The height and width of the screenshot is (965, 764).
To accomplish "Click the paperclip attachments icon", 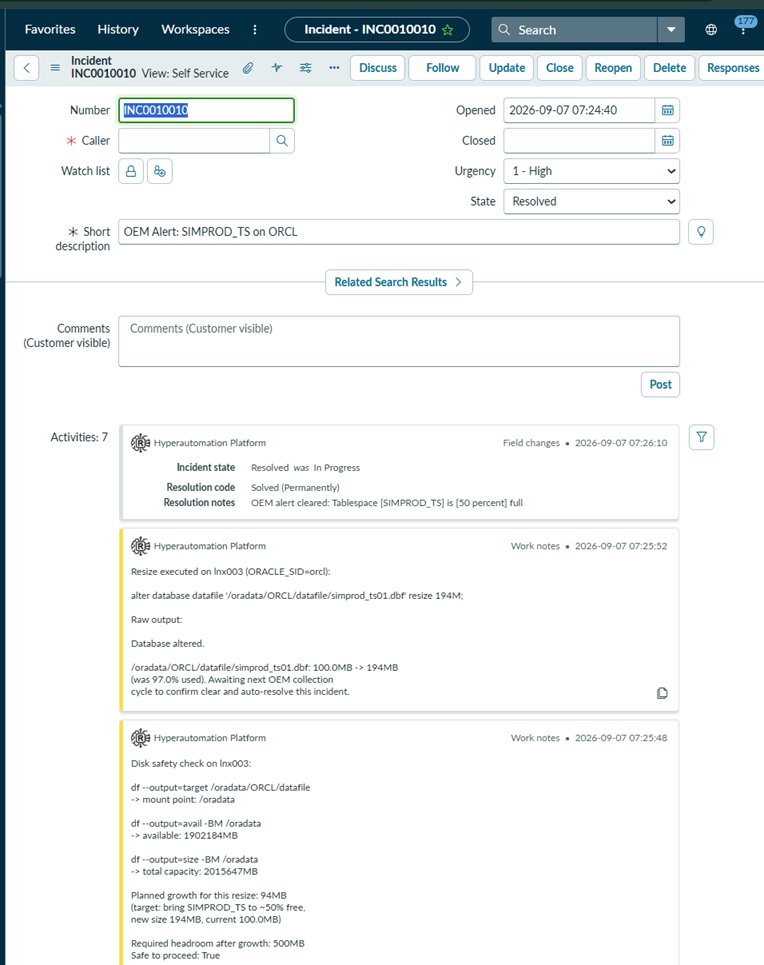I will coord(247,68).
